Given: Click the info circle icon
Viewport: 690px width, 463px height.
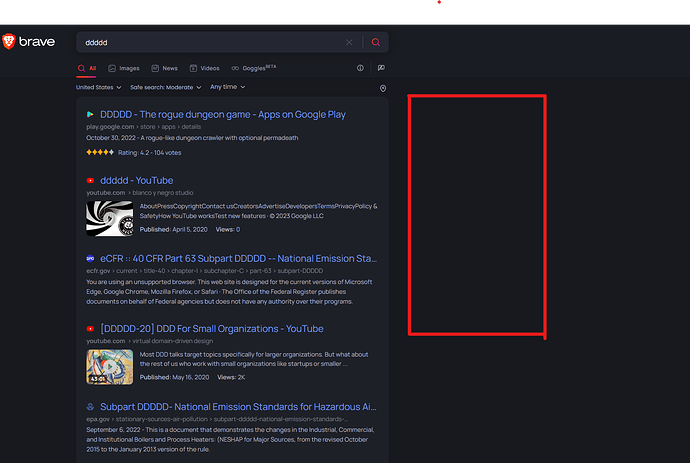Looking at the screenshot, I should click(360, 68).
